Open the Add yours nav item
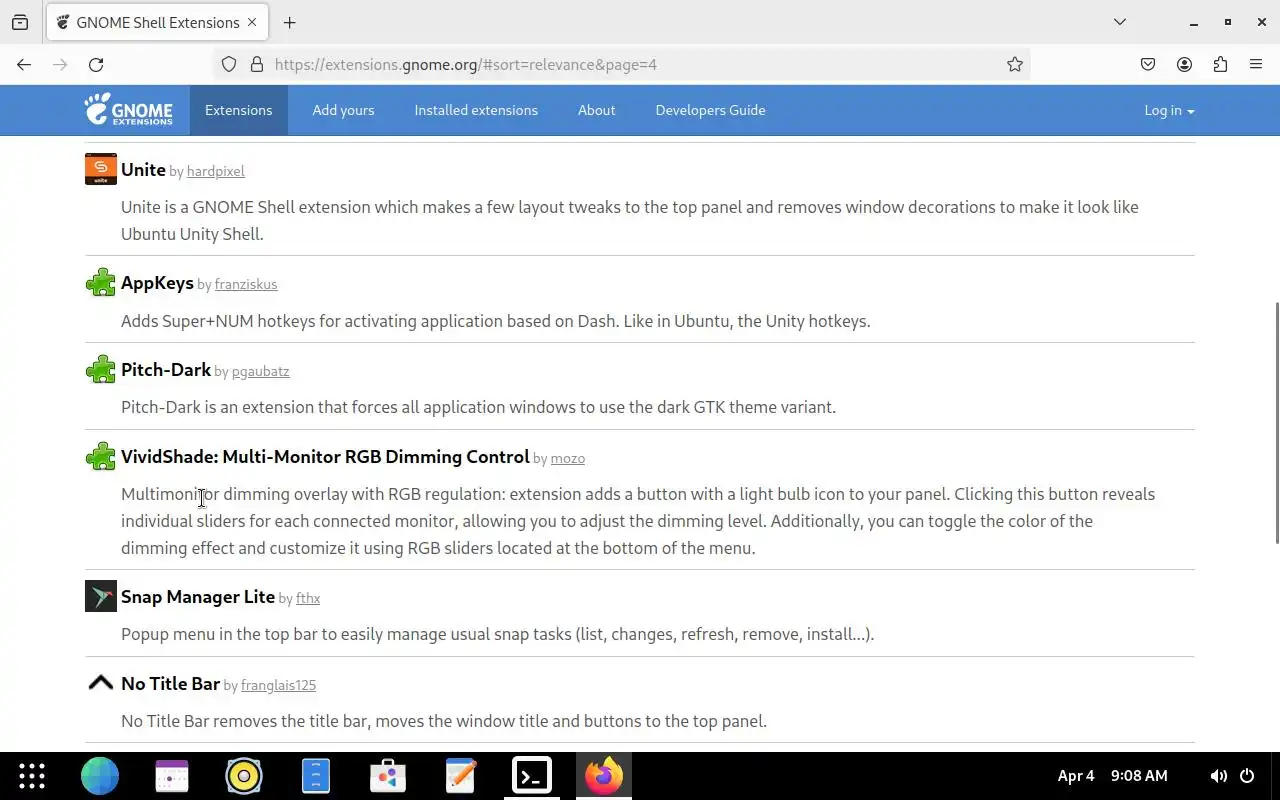The width and height of the screenshot is (1280, 800). coord(343,110)
